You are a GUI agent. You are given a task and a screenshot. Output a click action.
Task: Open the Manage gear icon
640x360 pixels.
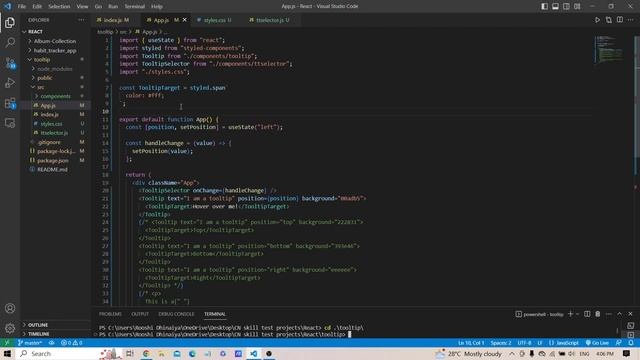(x=10, y=328)
